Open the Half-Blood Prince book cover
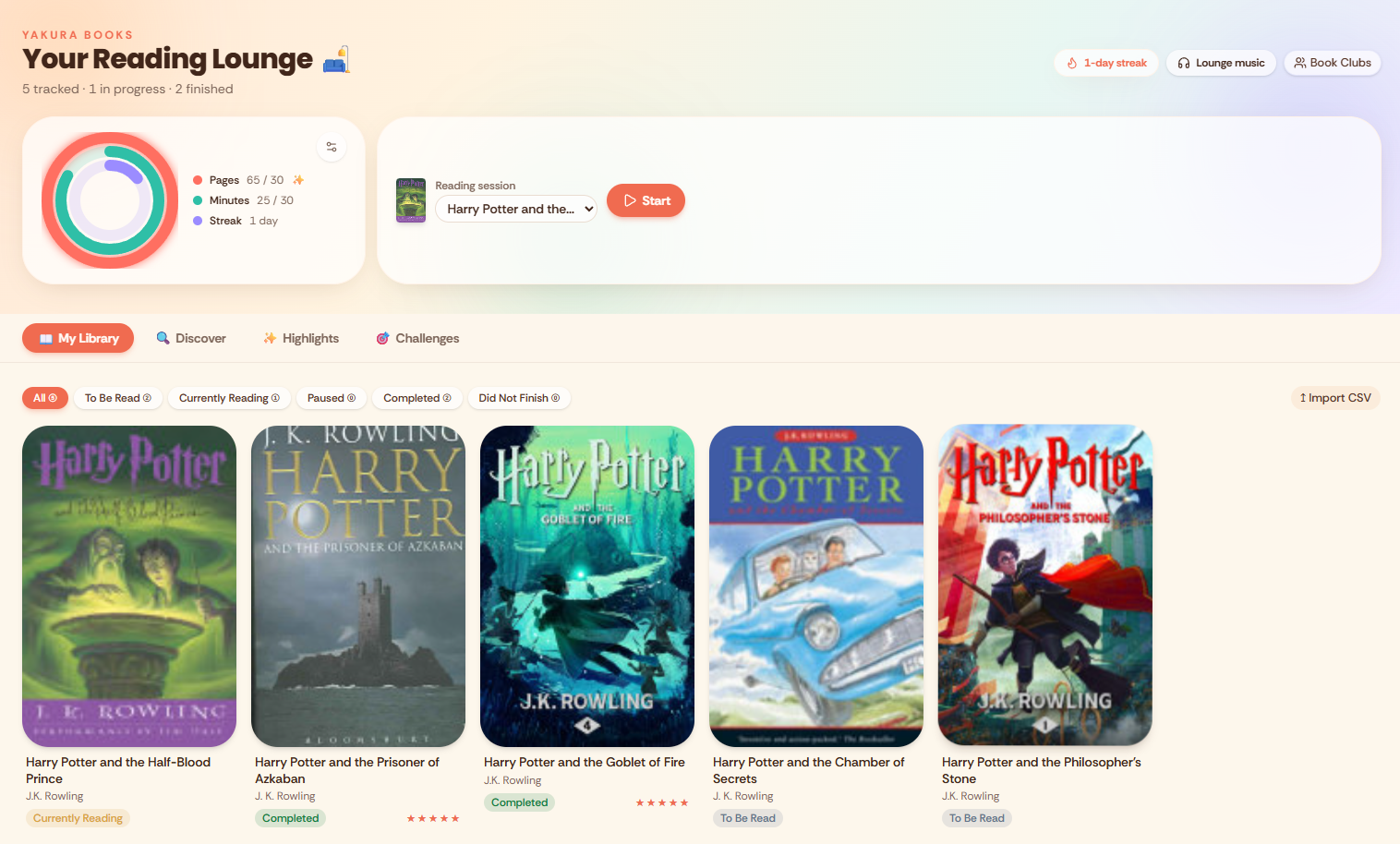 point(129,585)
